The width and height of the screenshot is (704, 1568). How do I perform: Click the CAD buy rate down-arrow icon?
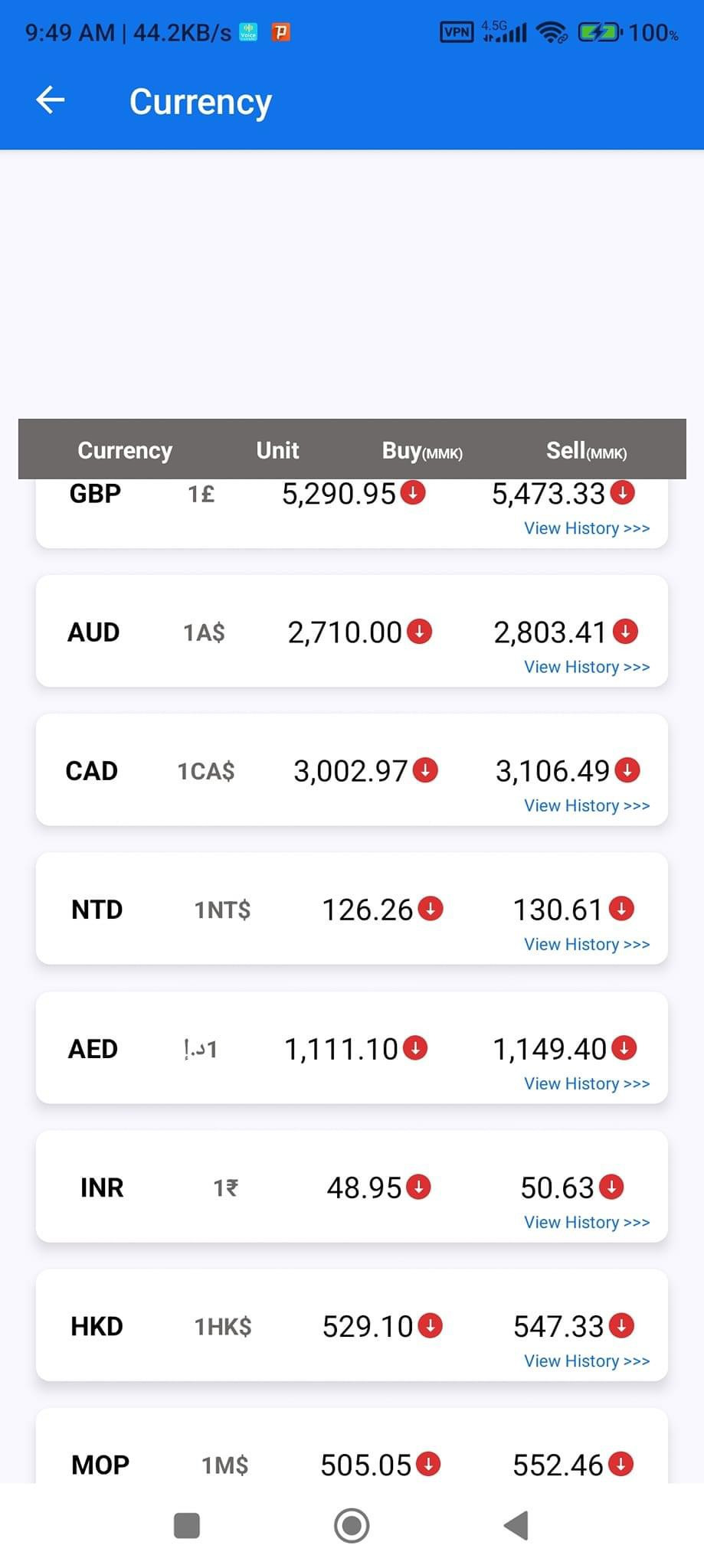[x=425, y=769]
